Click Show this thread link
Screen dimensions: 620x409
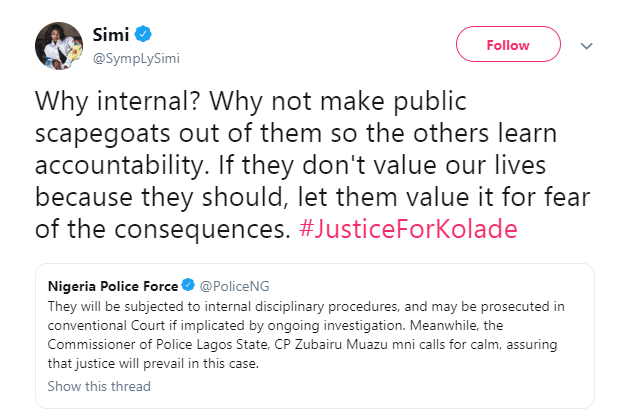click(99, 386)
